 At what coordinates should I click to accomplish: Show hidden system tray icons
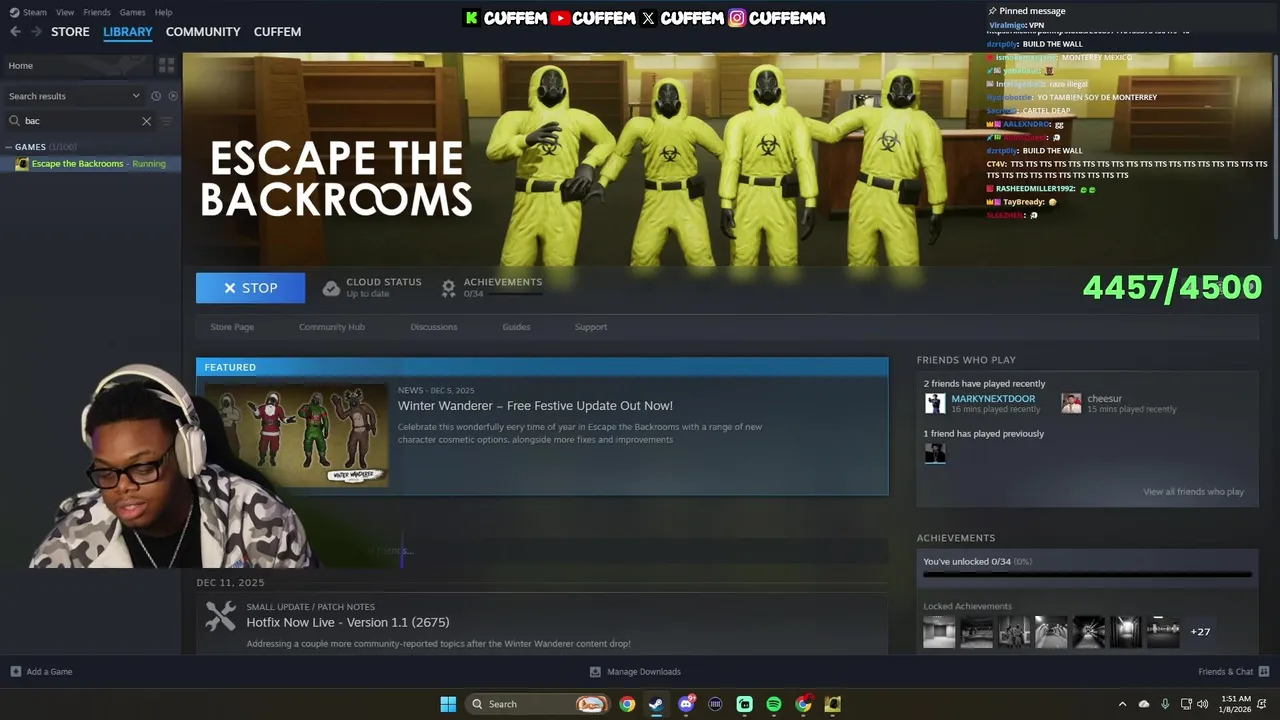click(x=1122, y=704)
